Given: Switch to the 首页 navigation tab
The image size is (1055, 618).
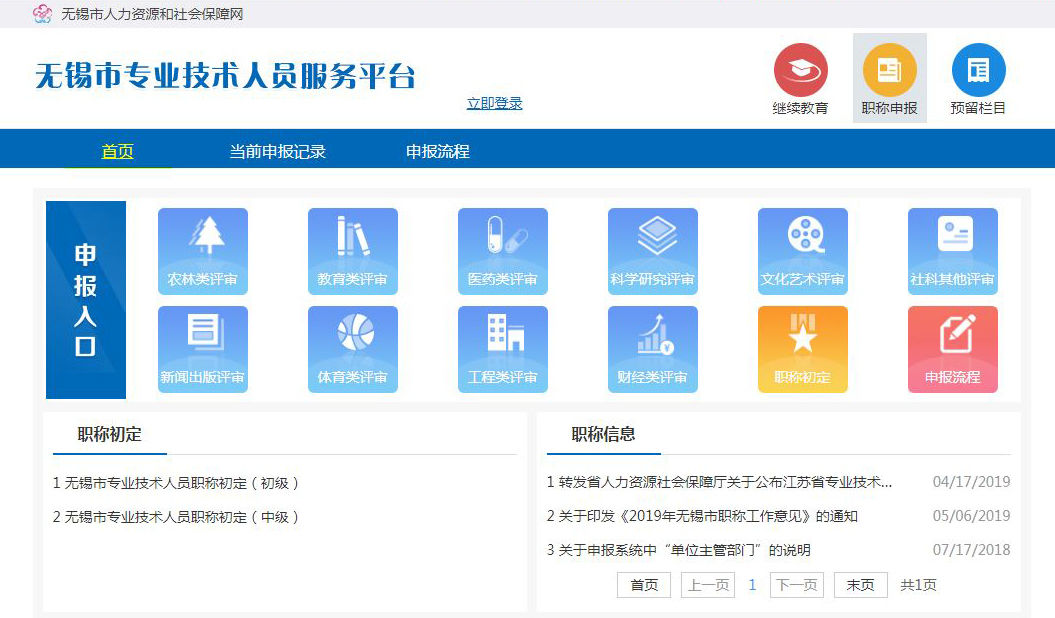Looking at the screenshot, I should tap(117, 151).
